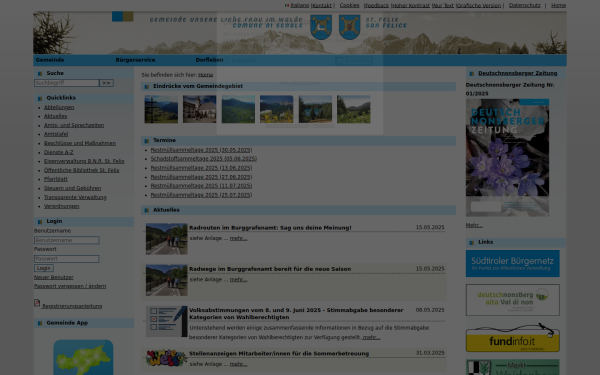
Task: Open Radwege im Burggrafenamt neue Saison headline
Action: pyautogui.click(x=270, y=269)
